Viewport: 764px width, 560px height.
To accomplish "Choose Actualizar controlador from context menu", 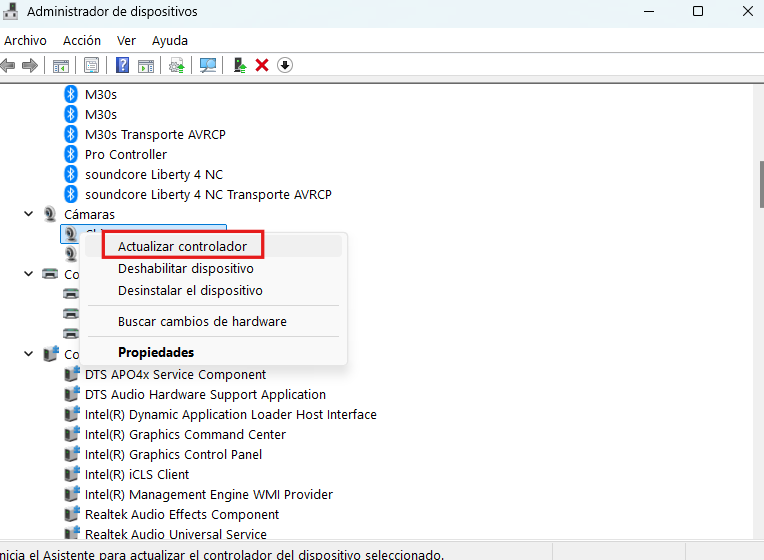I will 182,246.
